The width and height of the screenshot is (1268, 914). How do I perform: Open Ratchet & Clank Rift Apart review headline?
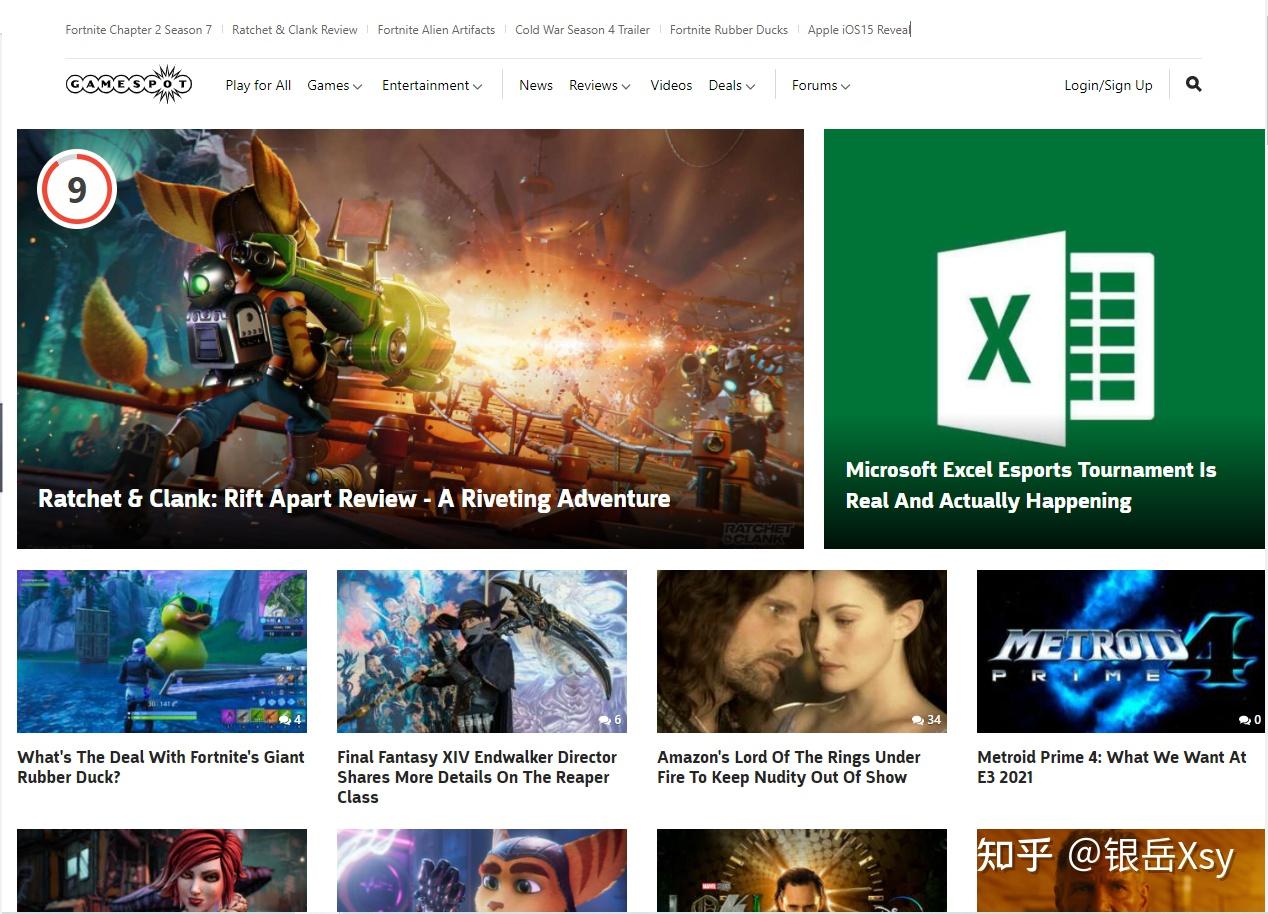coord(354,499)
